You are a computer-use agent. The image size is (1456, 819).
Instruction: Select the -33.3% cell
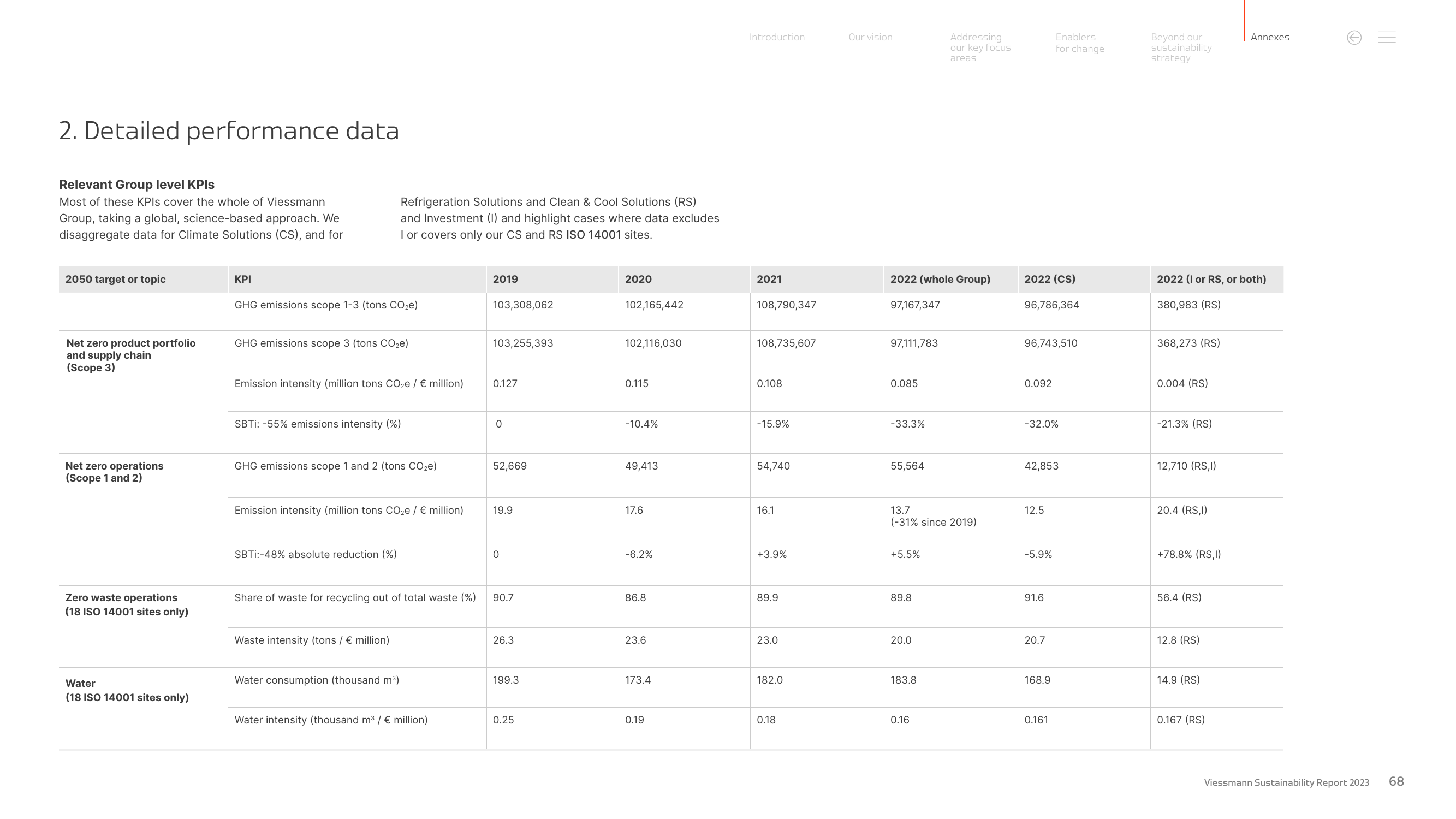point(907,424)
